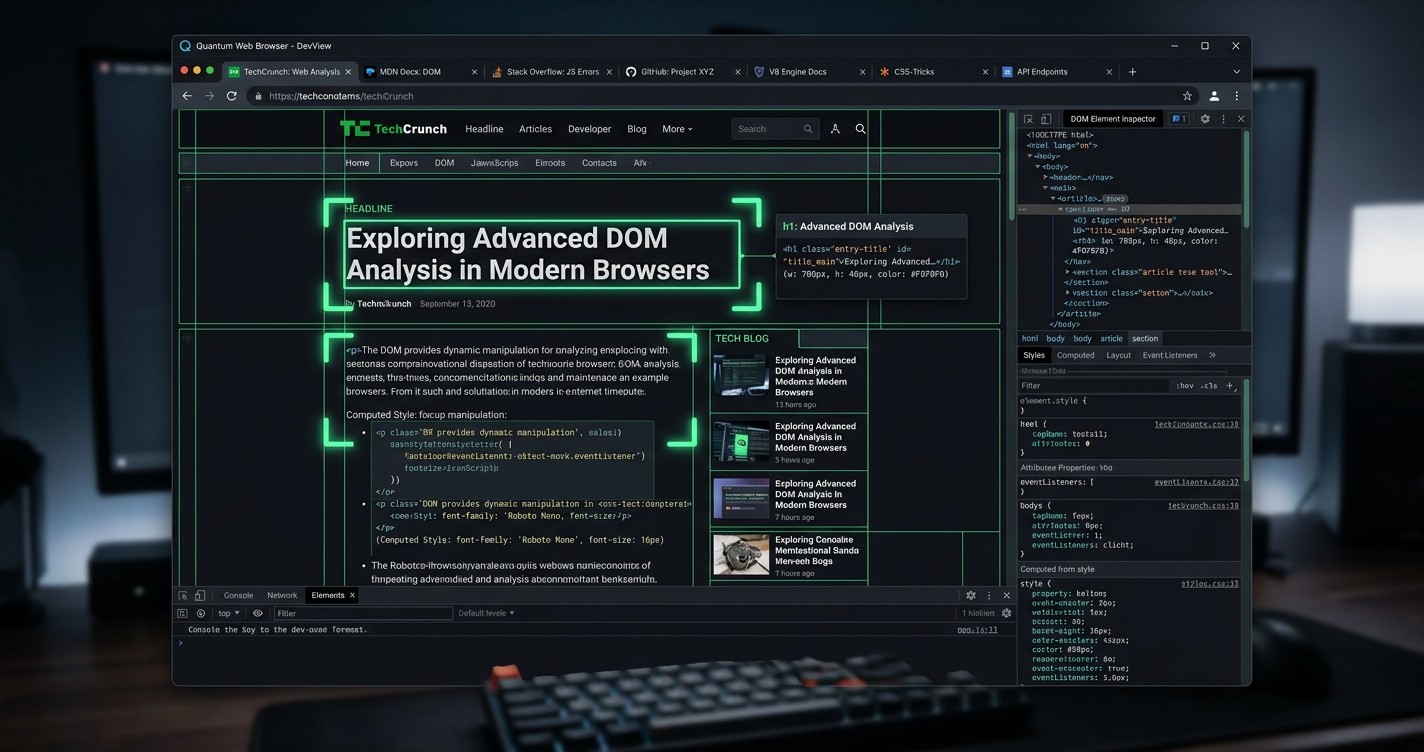Close the Elements tab in the drawer
Viewport: 1424px width, 752px height.
click(351, 595)
